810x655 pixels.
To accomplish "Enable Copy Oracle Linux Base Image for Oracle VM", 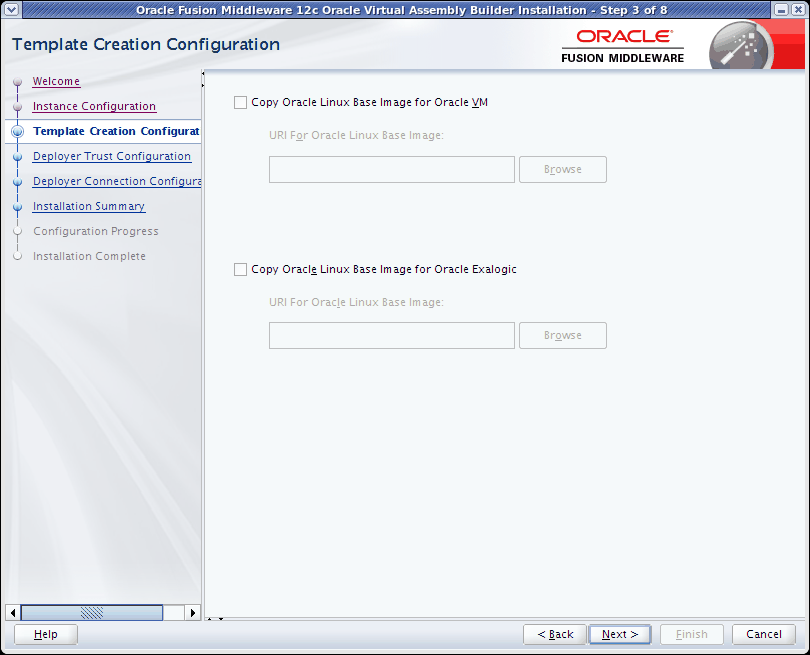I will click(x=240, y=102).
